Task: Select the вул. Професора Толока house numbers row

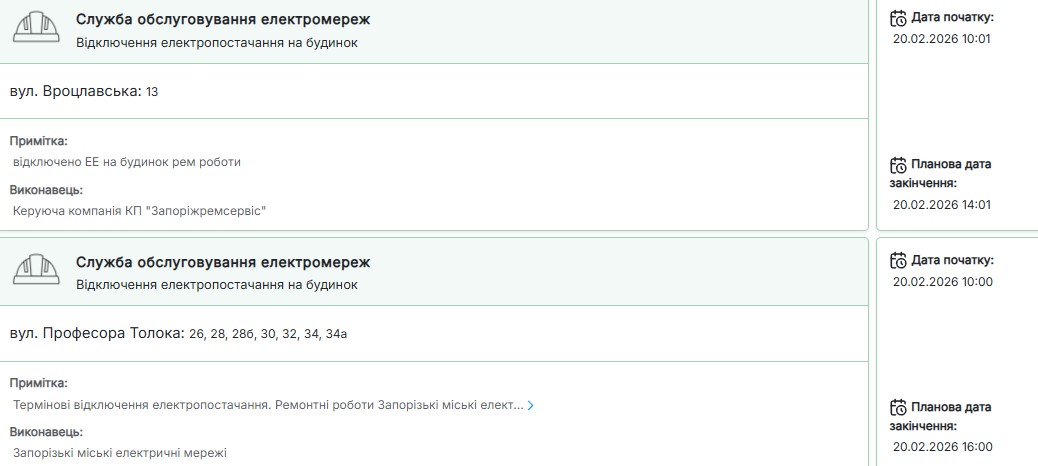Action: (x=178, y=333)
